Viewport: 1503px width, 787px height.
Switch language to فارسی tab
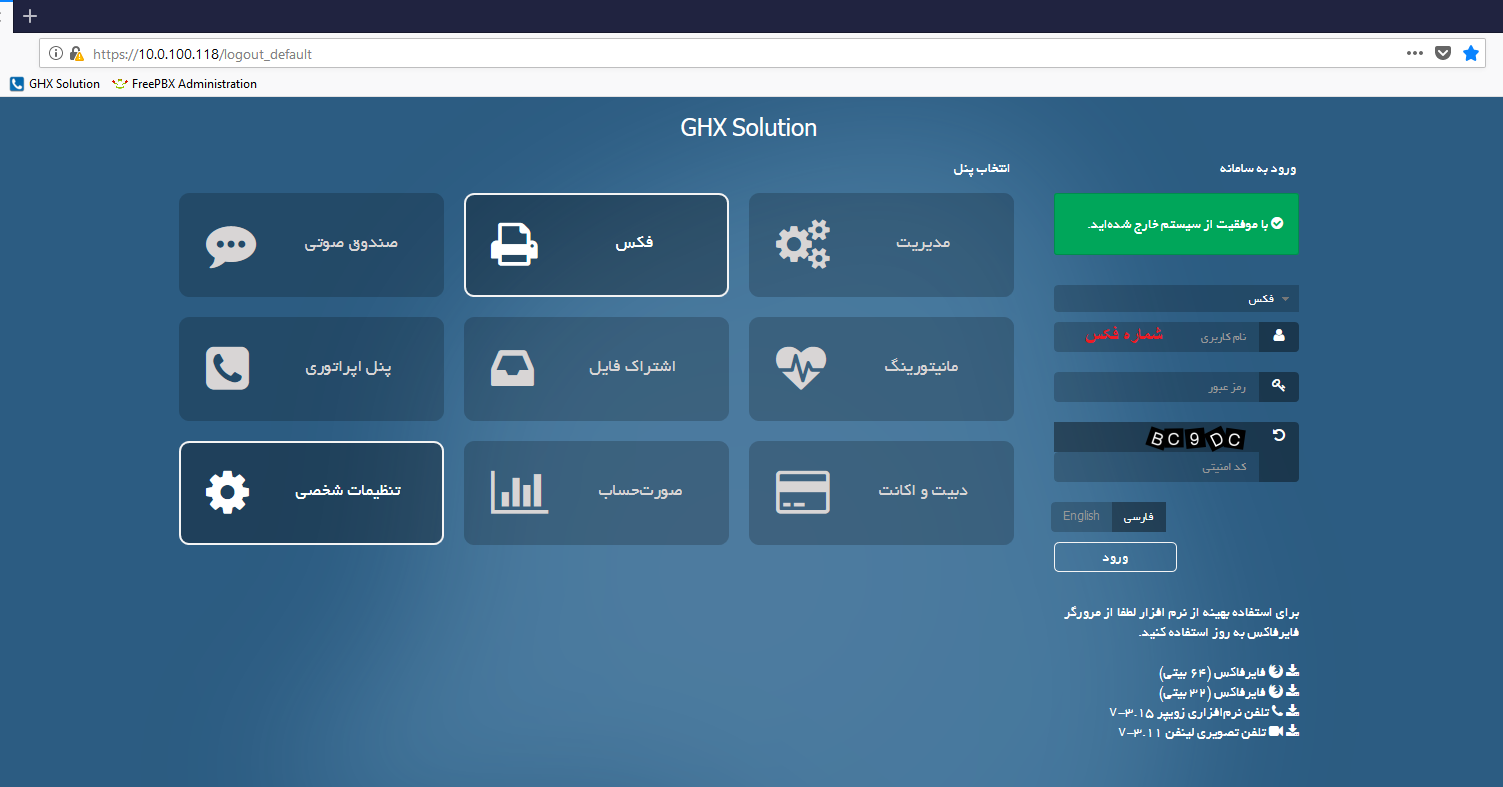1139,517
